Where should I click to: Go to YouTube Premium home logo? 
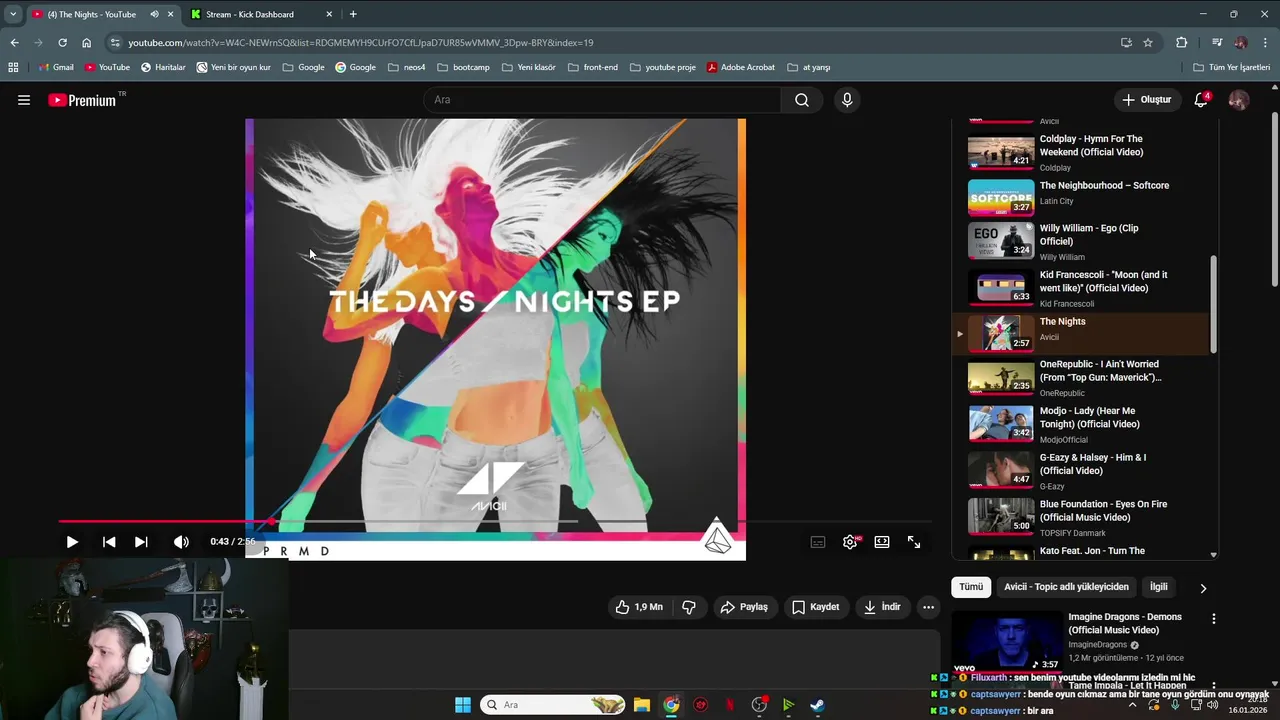tap(82, 100)
